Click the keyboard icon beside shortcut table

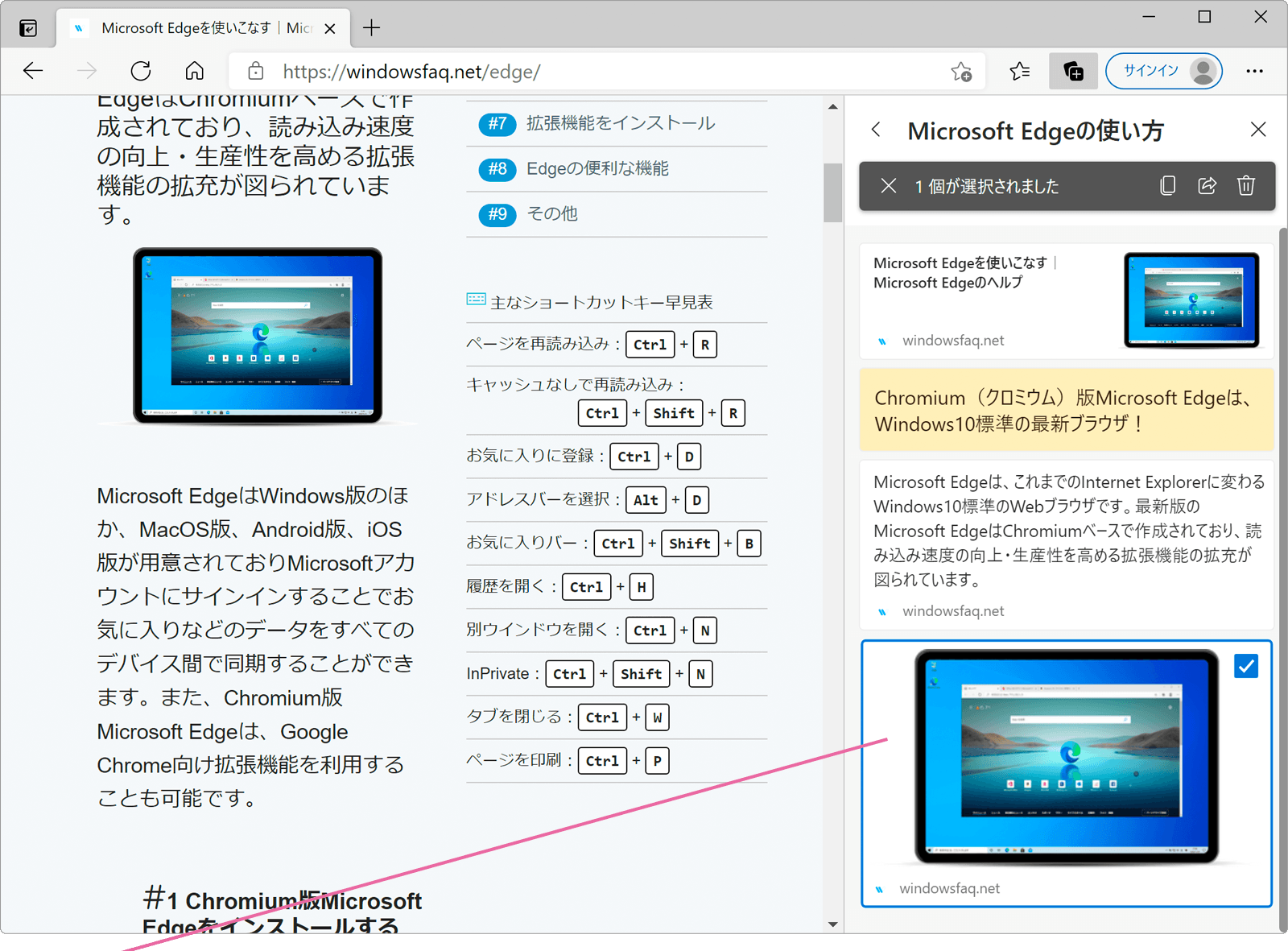click(476, 300)
